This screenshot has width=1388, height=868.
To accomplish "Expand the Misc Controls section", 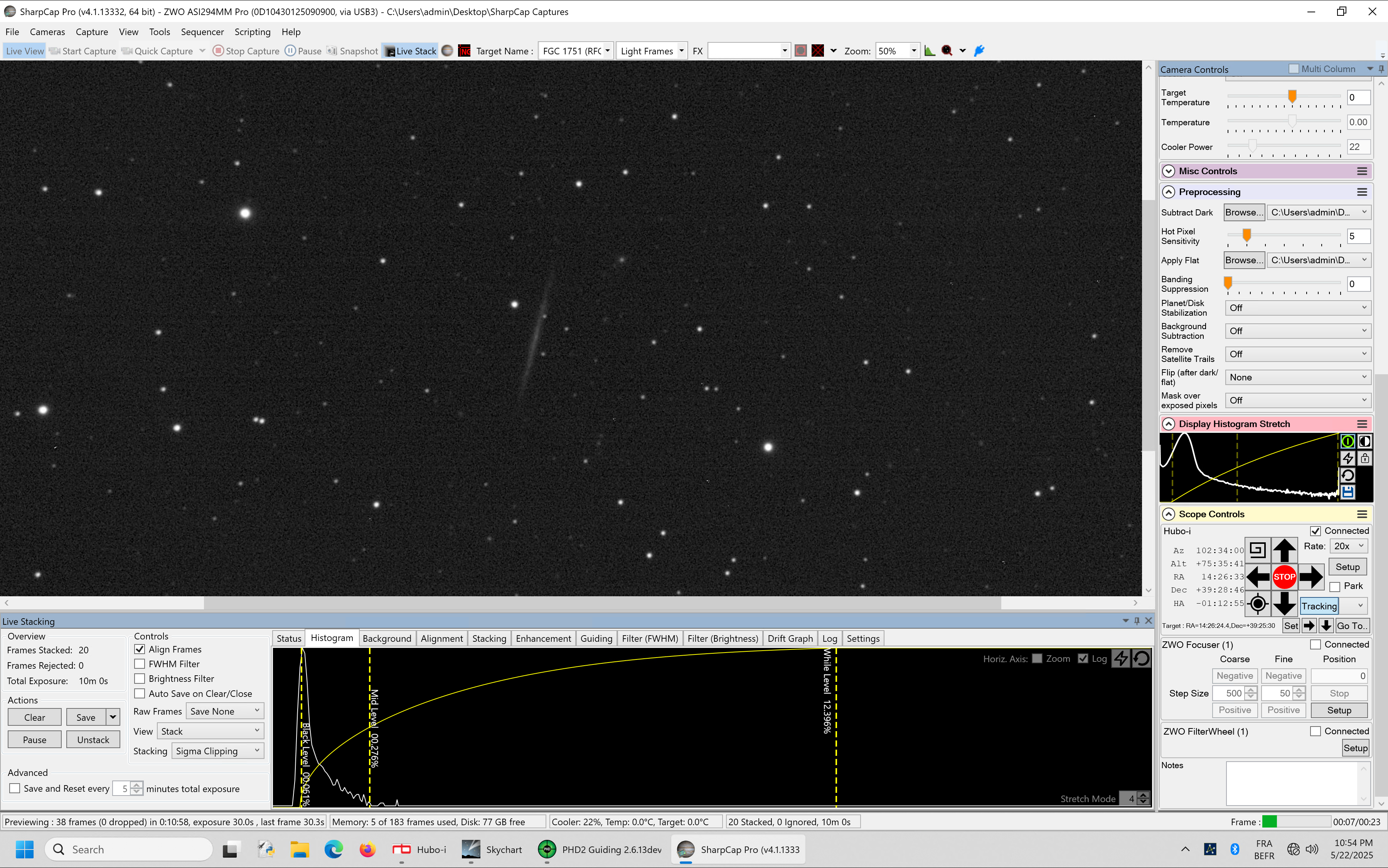I will (1169, 171).
